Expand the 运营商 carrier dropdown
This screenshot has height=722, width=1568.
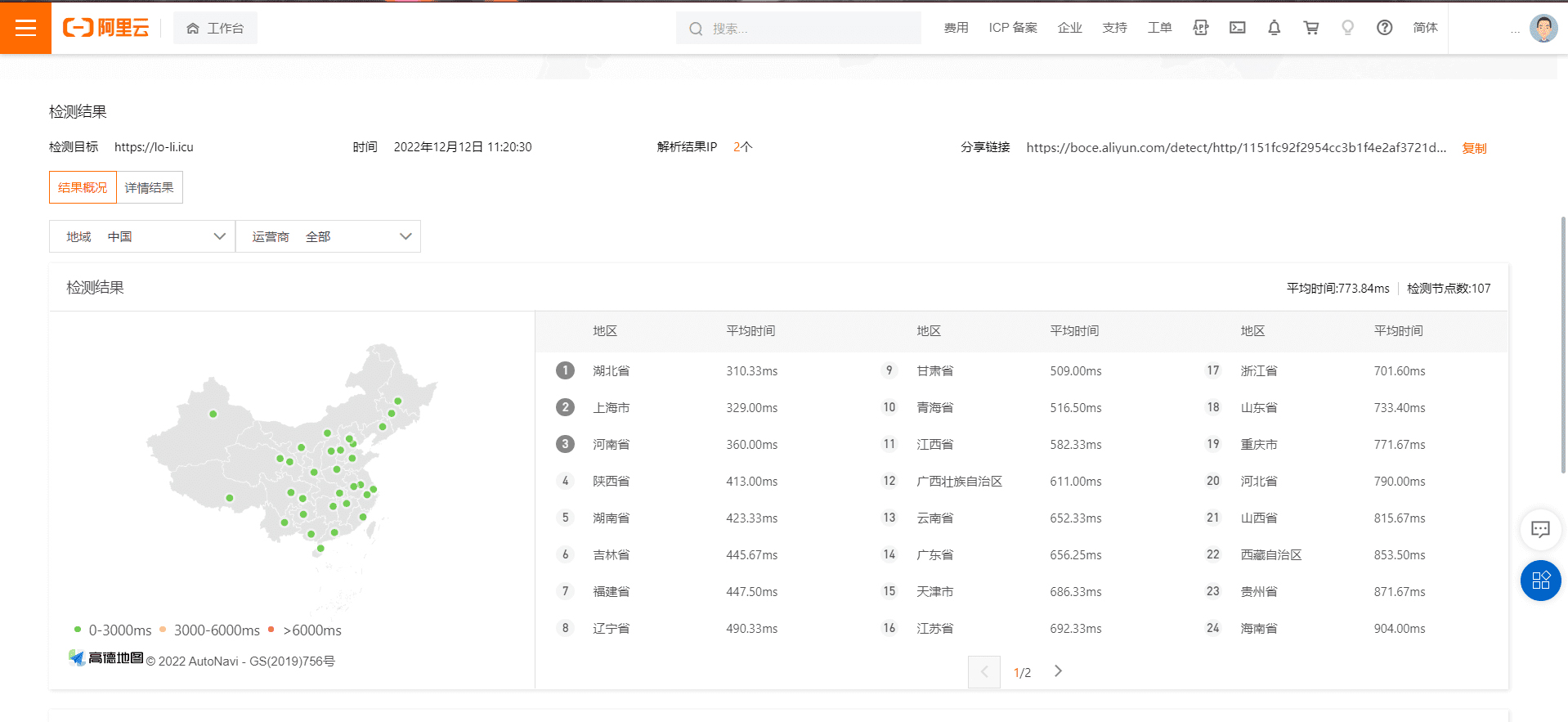328,236
